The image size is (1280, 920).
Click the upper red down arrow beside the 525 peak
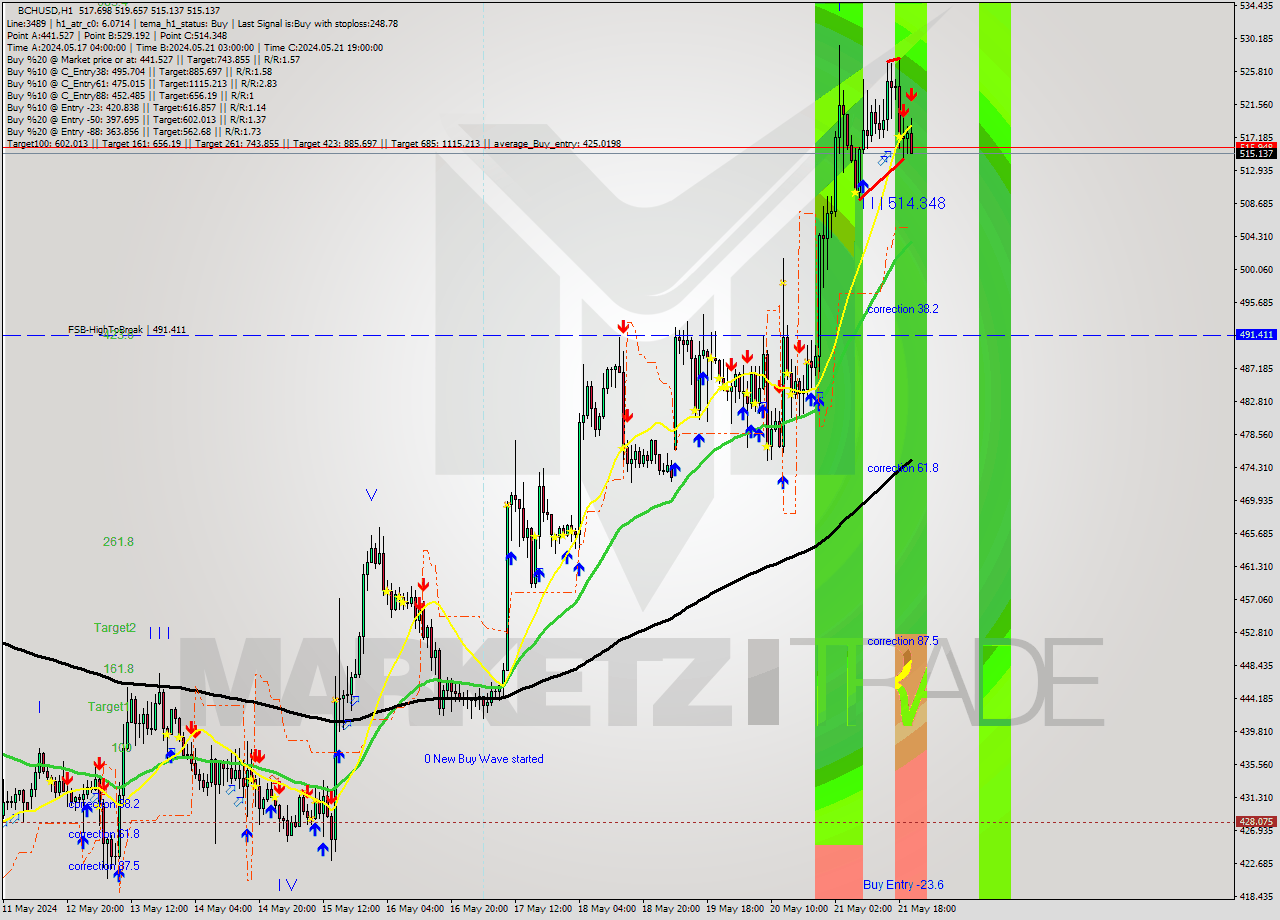(912, 93)
